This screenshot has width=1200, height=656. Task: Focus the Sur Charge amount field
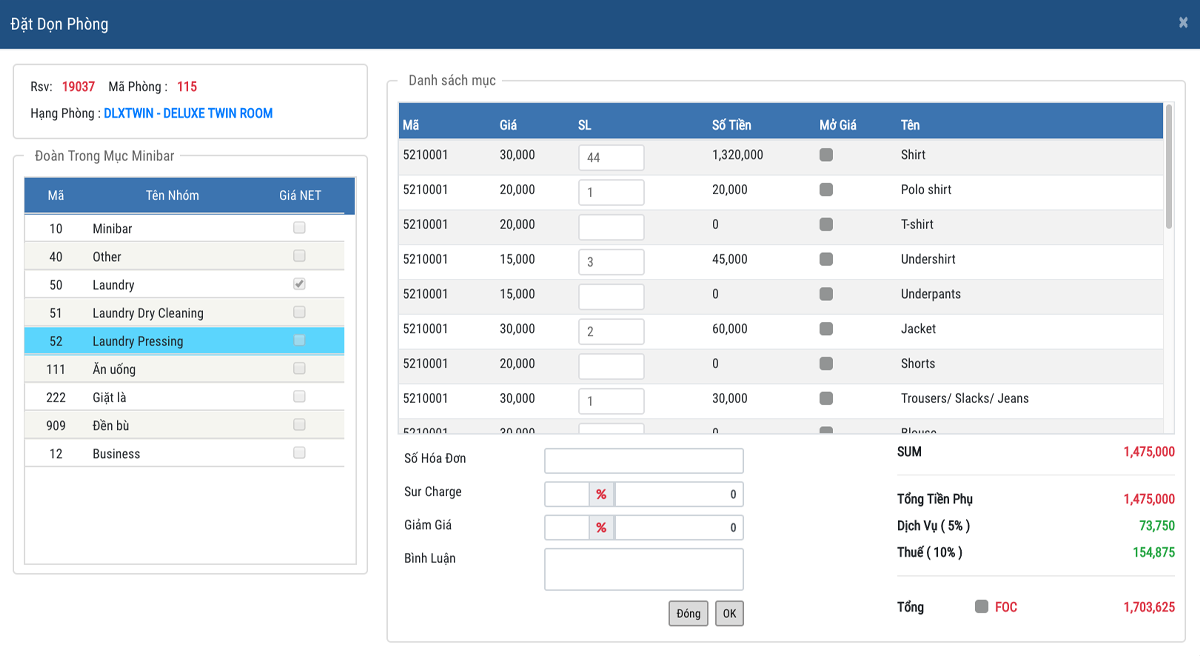point(679,494)
